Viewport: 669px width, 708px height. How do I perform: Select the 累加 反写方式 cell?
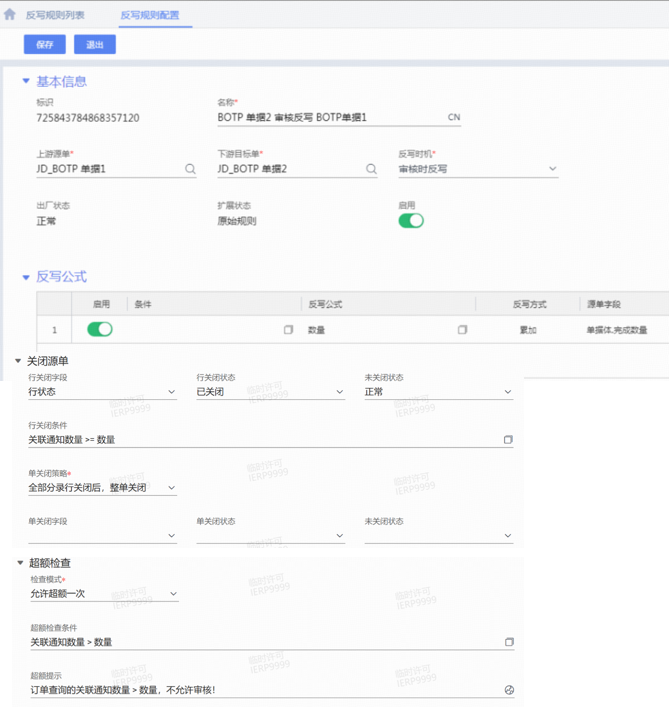pos(528,330)
